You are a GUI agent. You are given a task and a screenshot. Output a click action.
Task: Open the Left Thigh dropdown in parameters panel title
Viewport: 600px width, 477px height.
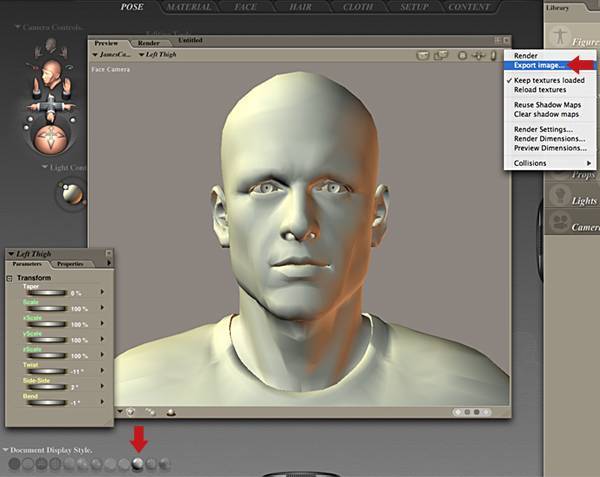pyautogui.click(x=30, y=254)
